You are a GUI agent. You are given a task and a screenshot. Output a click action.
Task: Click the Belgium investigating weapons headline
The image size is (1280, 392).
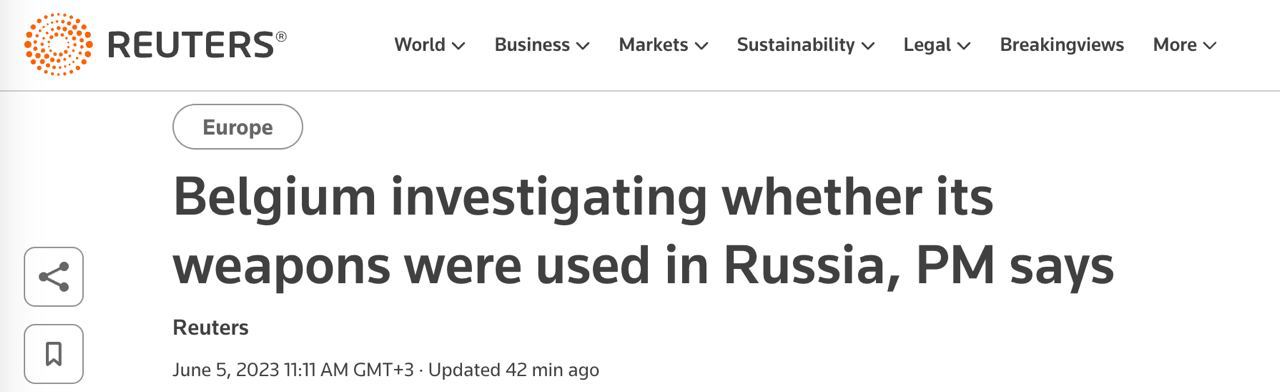643,230
